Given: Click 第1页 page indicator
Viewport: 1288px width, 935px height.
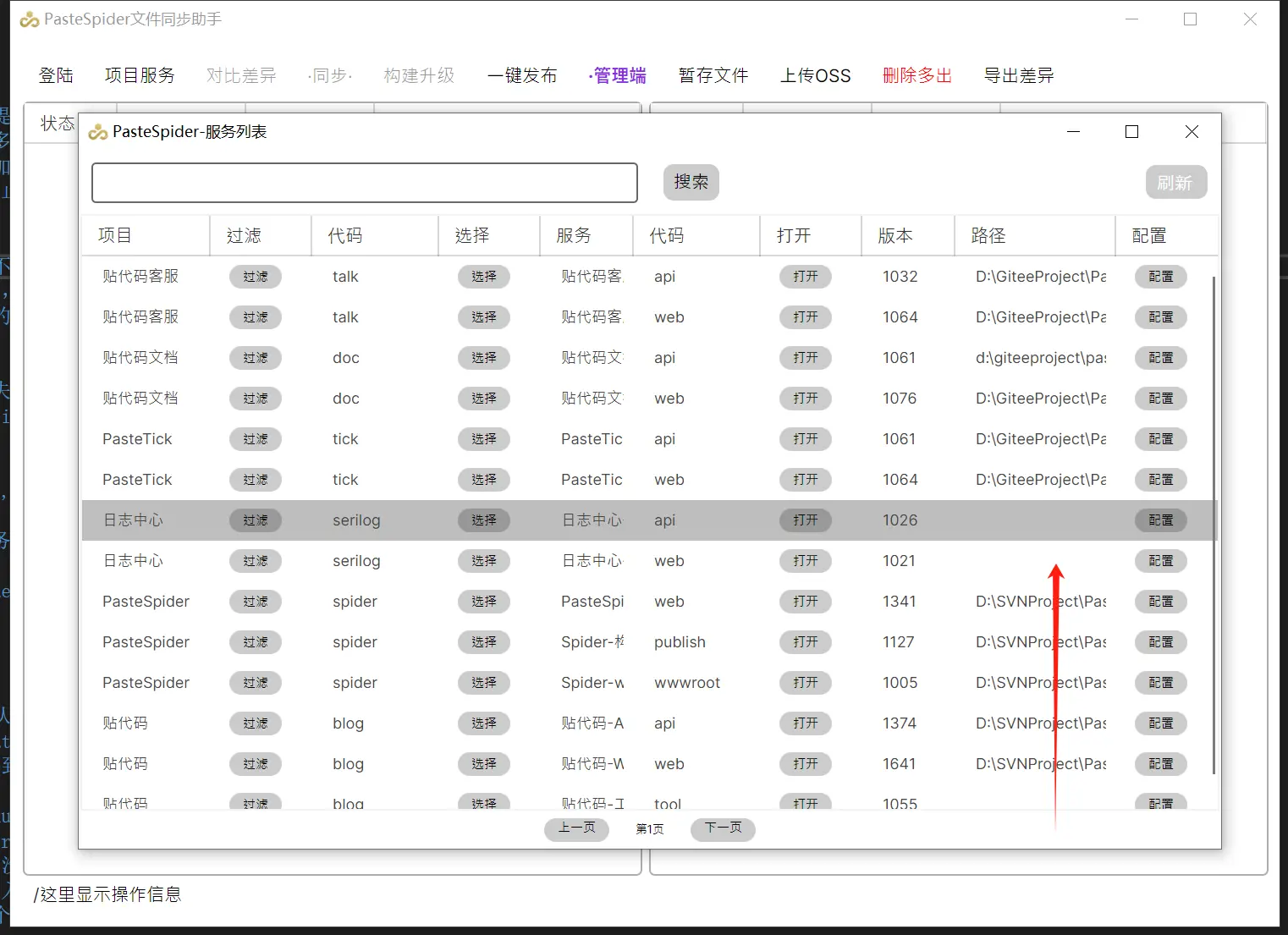Looking at the screenshot, I should (x=650, y=829).
